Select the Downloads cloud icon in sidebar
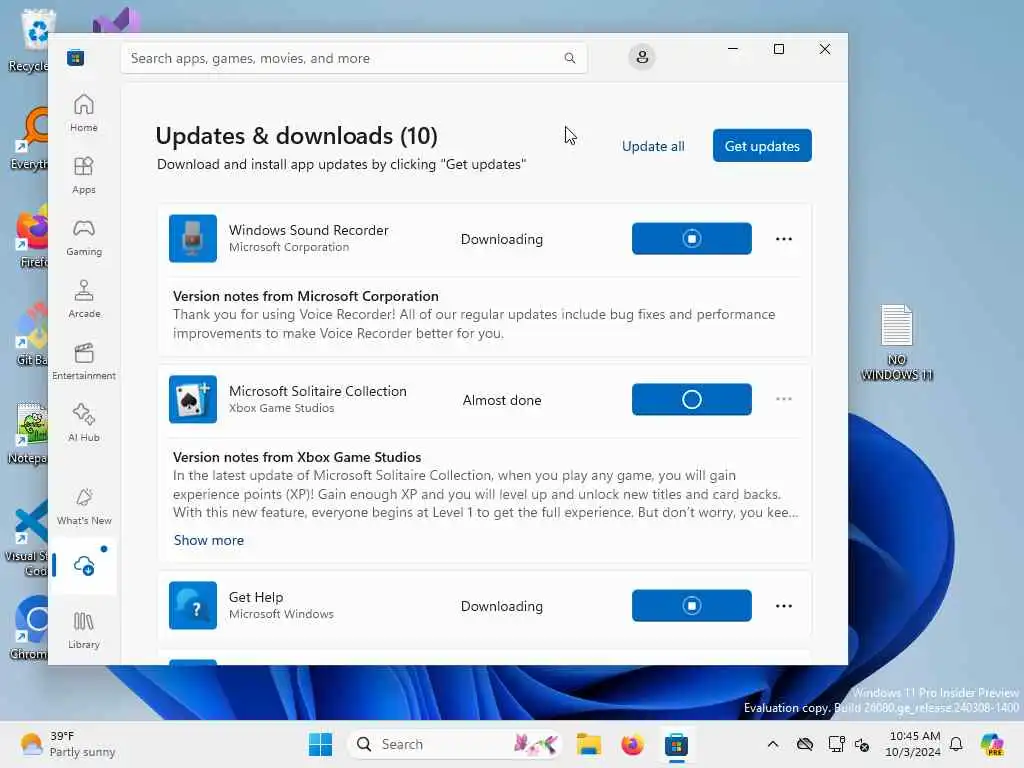Viewport: 1024px width, 768px height. pos(84,566)
